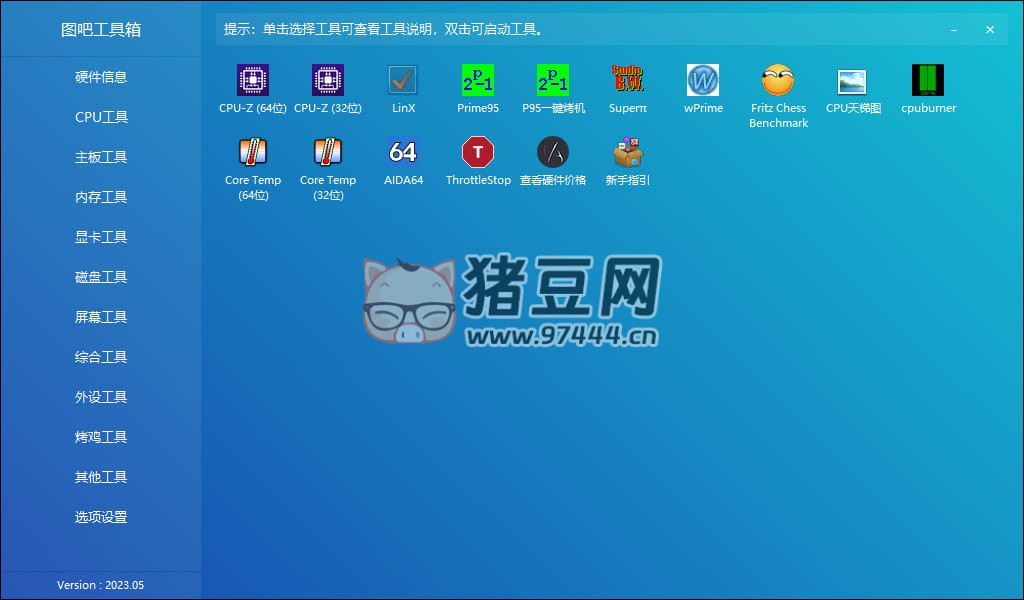Viewport: 1024px width, 600px height.
Task: Open the 显卡工具 category
Action: click(x=101, y=237)
